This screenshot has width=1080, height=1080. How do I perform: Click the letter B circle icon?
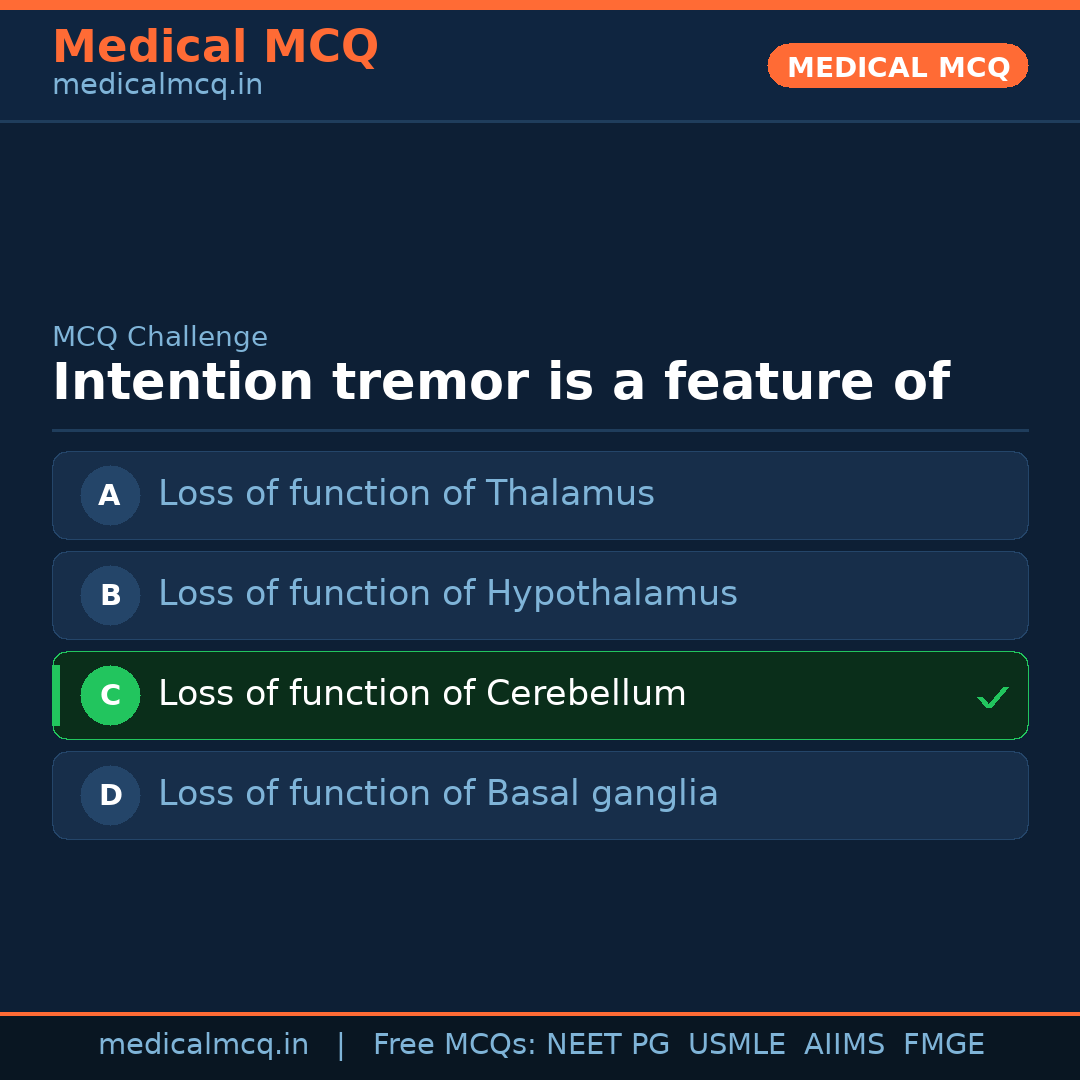click(x=110, y=595)
